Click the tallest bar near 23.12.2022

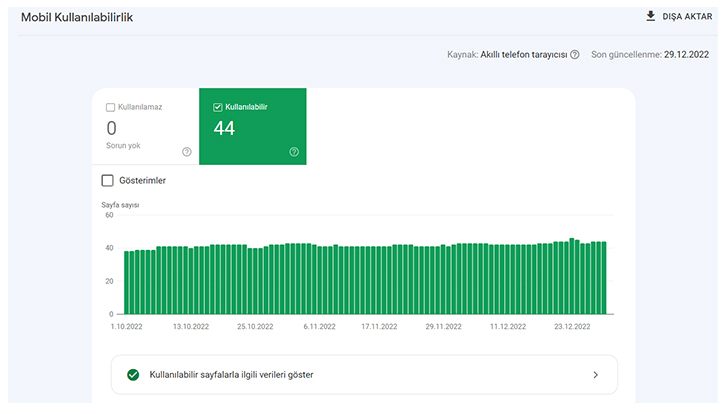(571, 276)
